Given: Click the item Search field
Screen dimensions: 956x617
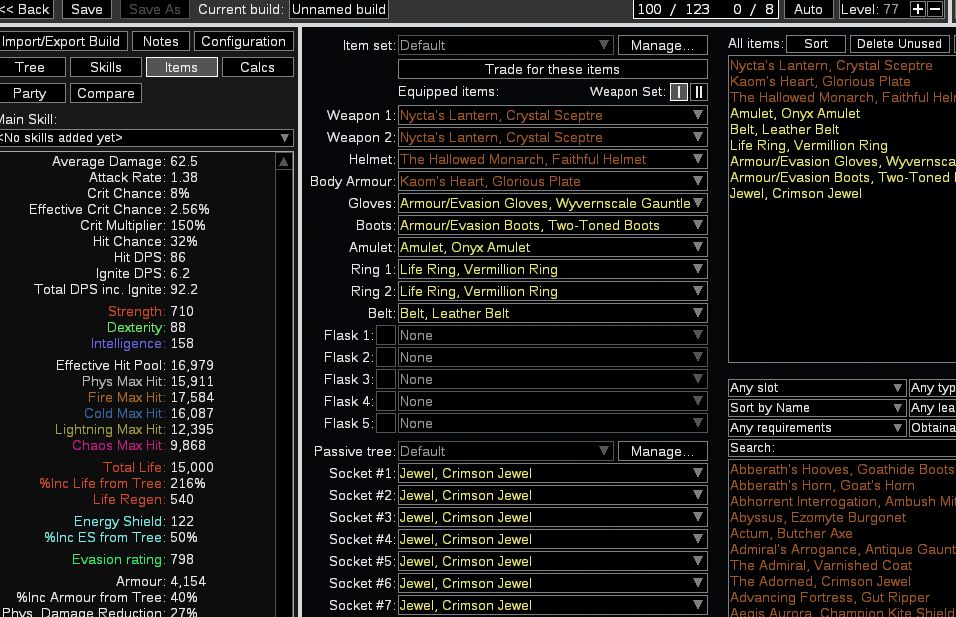Looking at the screenshot, I should [842, 448].
